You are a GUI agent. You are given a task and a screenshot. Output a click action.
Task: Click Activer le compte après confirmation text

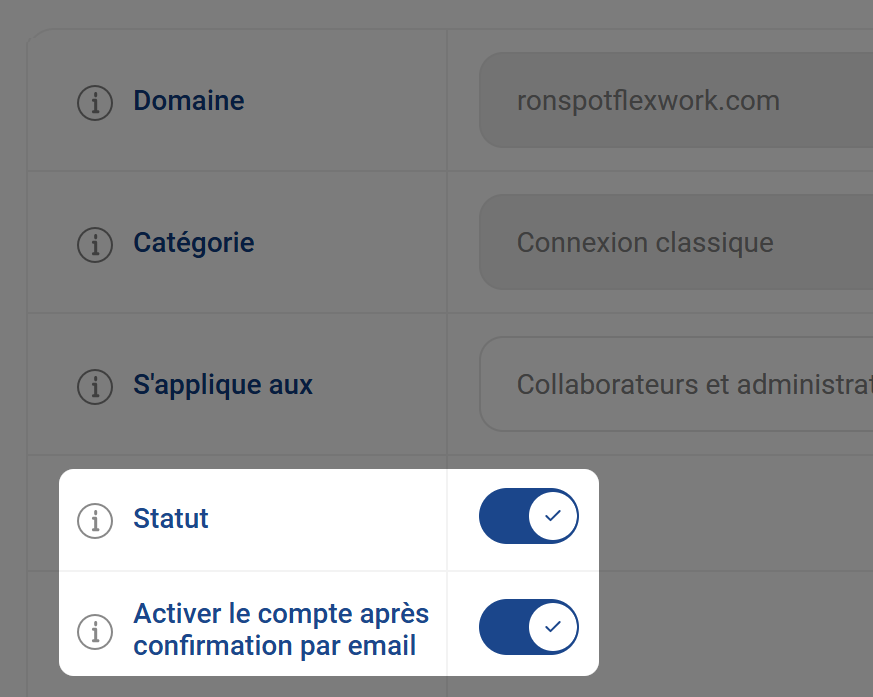pyautogui.click(x=280, y=626)
